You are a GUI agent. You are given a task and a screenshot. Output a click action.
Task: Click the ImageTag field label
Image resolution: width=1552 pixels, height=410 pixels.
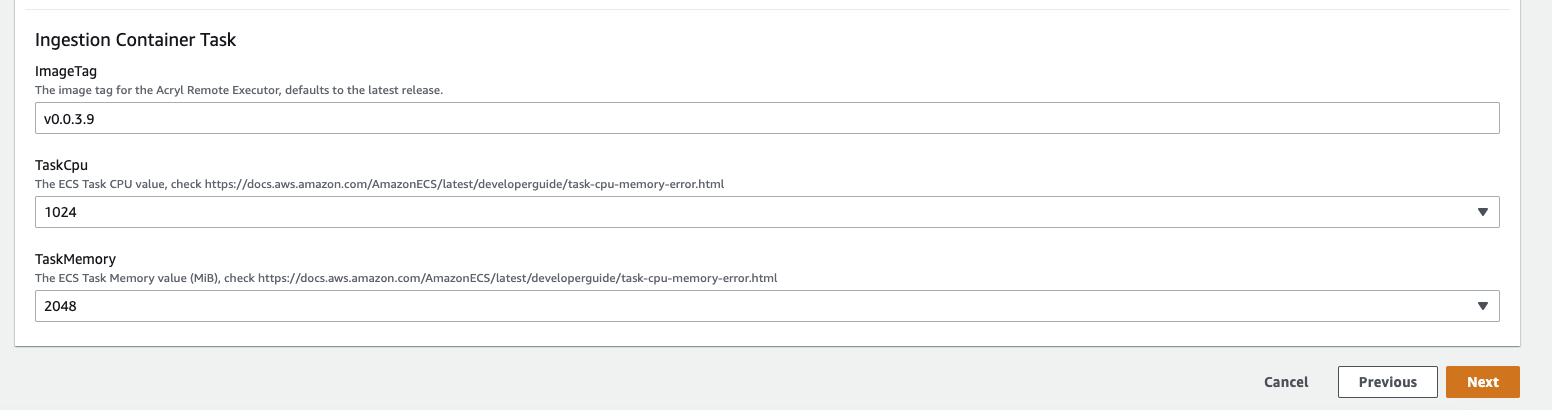pyautogui.click(x=65, y=72)
